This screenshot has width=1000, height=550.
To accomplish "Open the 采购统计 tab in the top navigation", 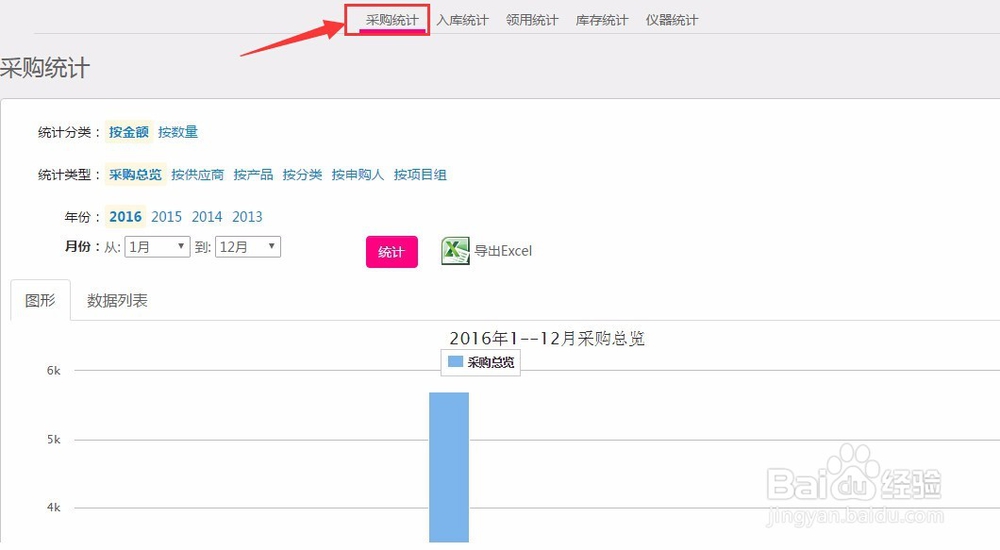I will click(x=392, y=20).
